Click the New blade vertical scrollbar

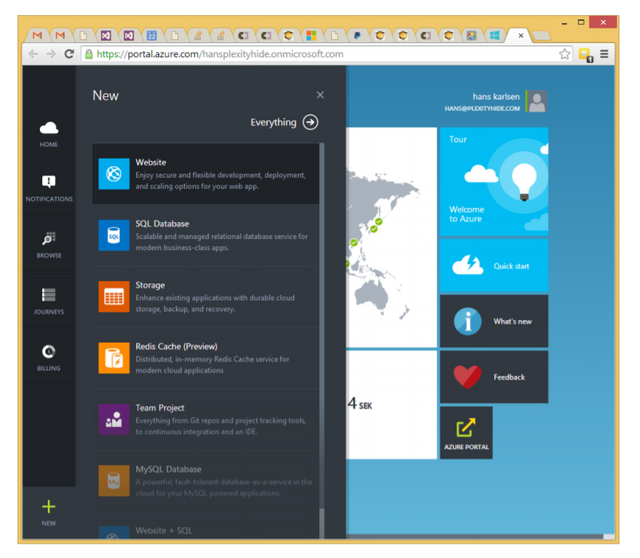tap(322, 340)
